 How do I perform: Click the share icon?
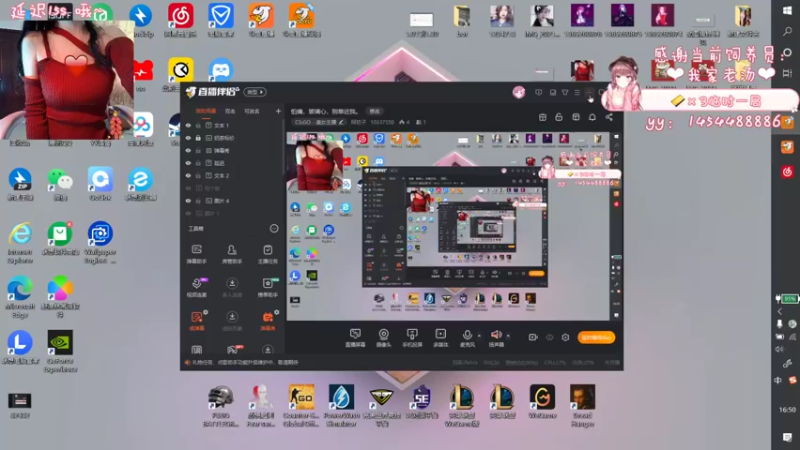[x=609, y=117]
